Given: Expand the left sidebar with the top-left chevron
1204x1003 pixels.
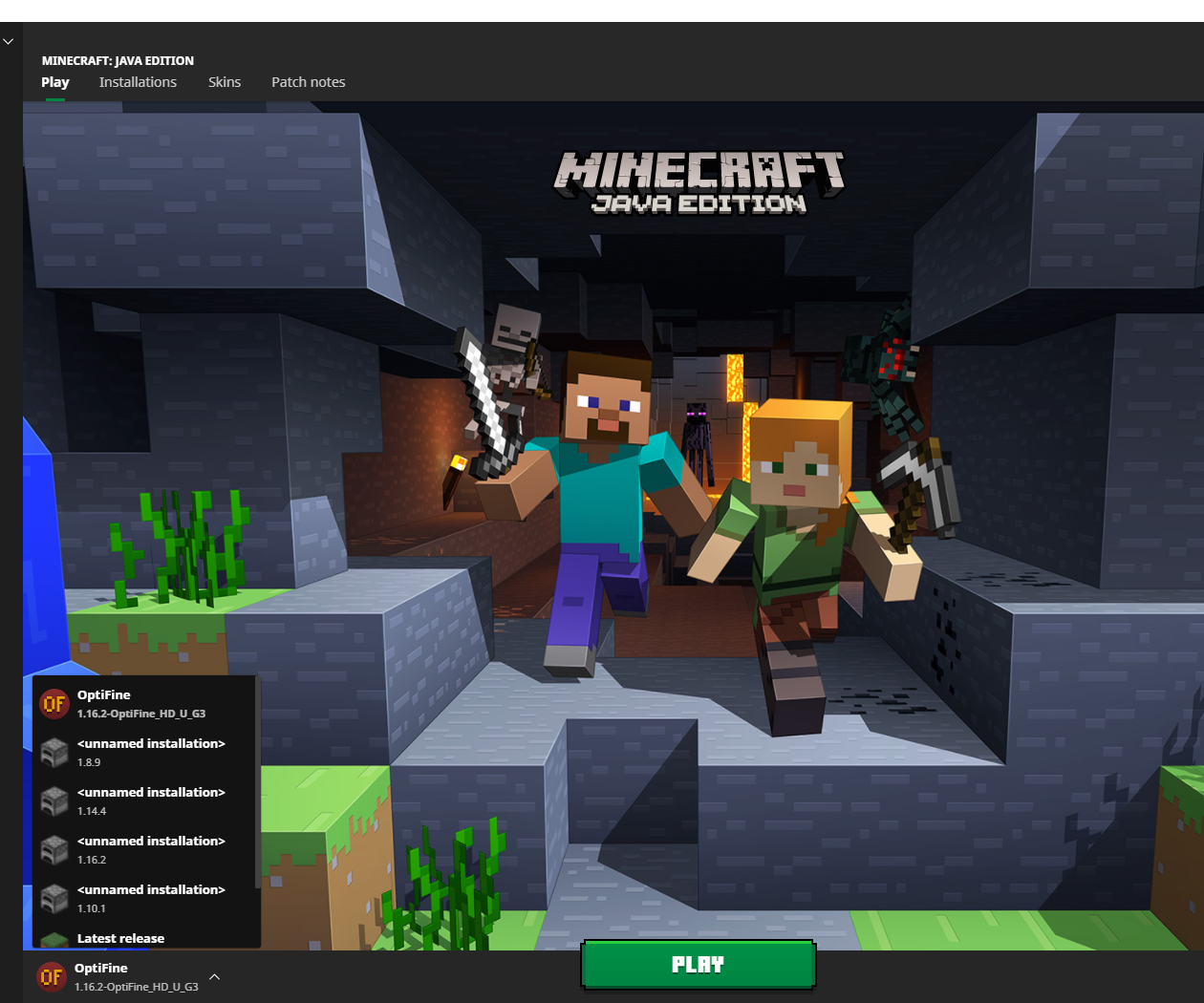Looking at the screenshot, I should 9,41.
